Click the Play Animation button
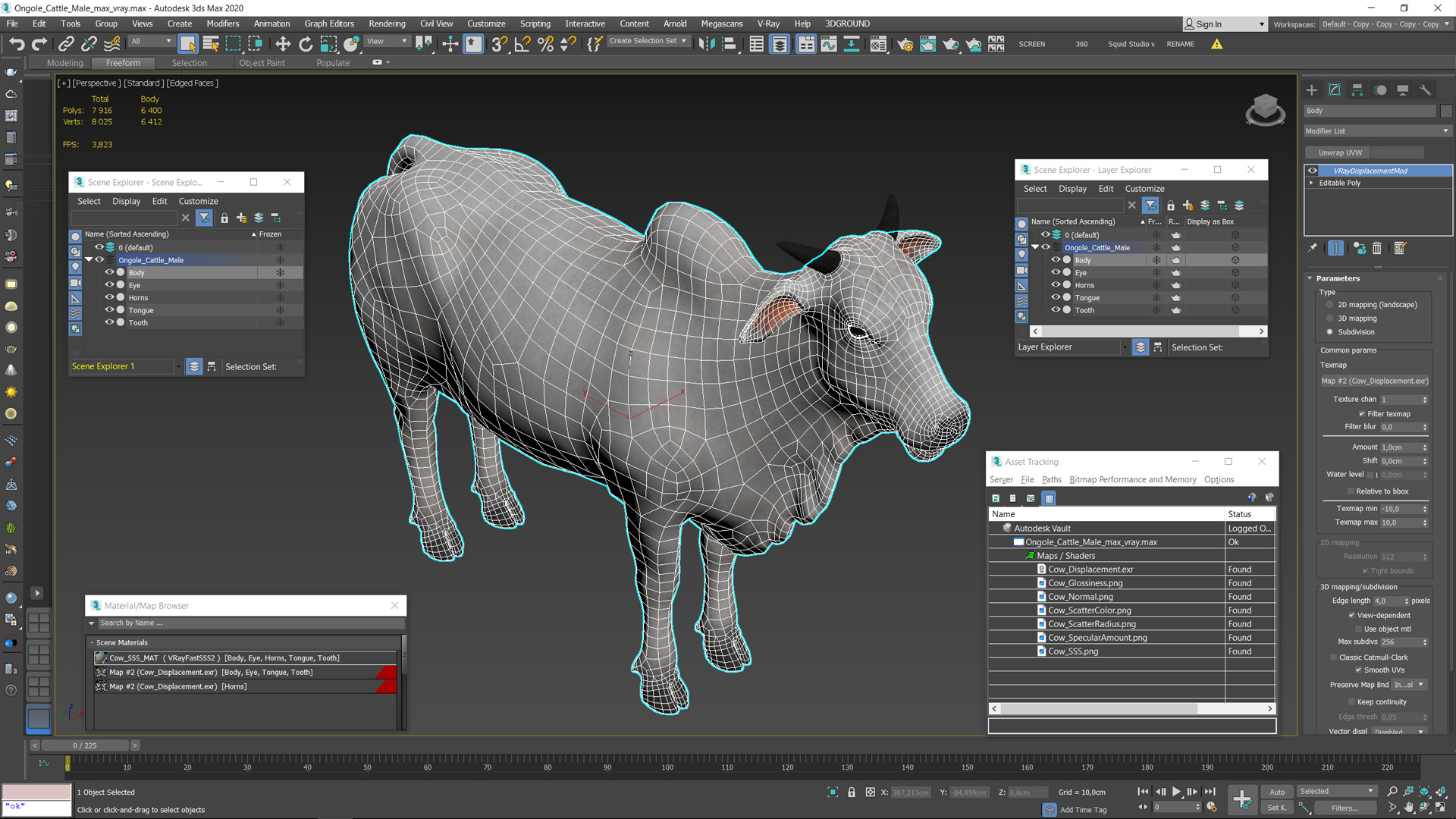Screen dimensions: 1456x819 coord(1176,792)
